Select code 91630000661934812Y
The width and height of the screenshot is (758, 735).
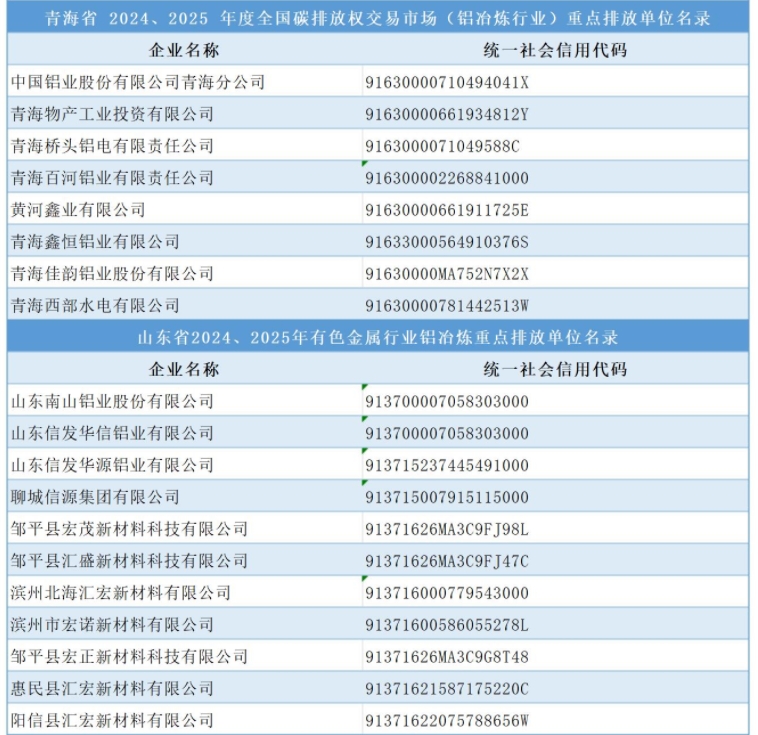[x=555, y=114]
